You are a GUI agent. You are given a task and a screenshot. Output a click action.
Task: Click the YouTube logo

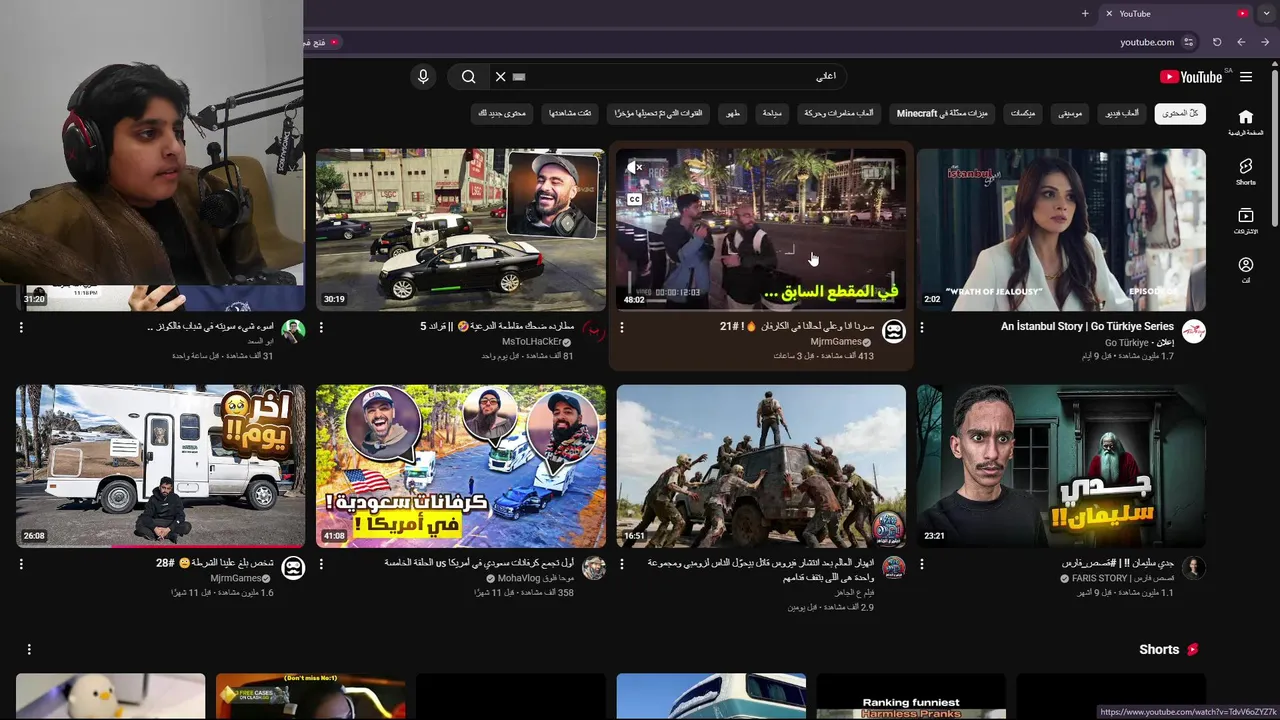pyautogui.click(x=1191, y=77)
